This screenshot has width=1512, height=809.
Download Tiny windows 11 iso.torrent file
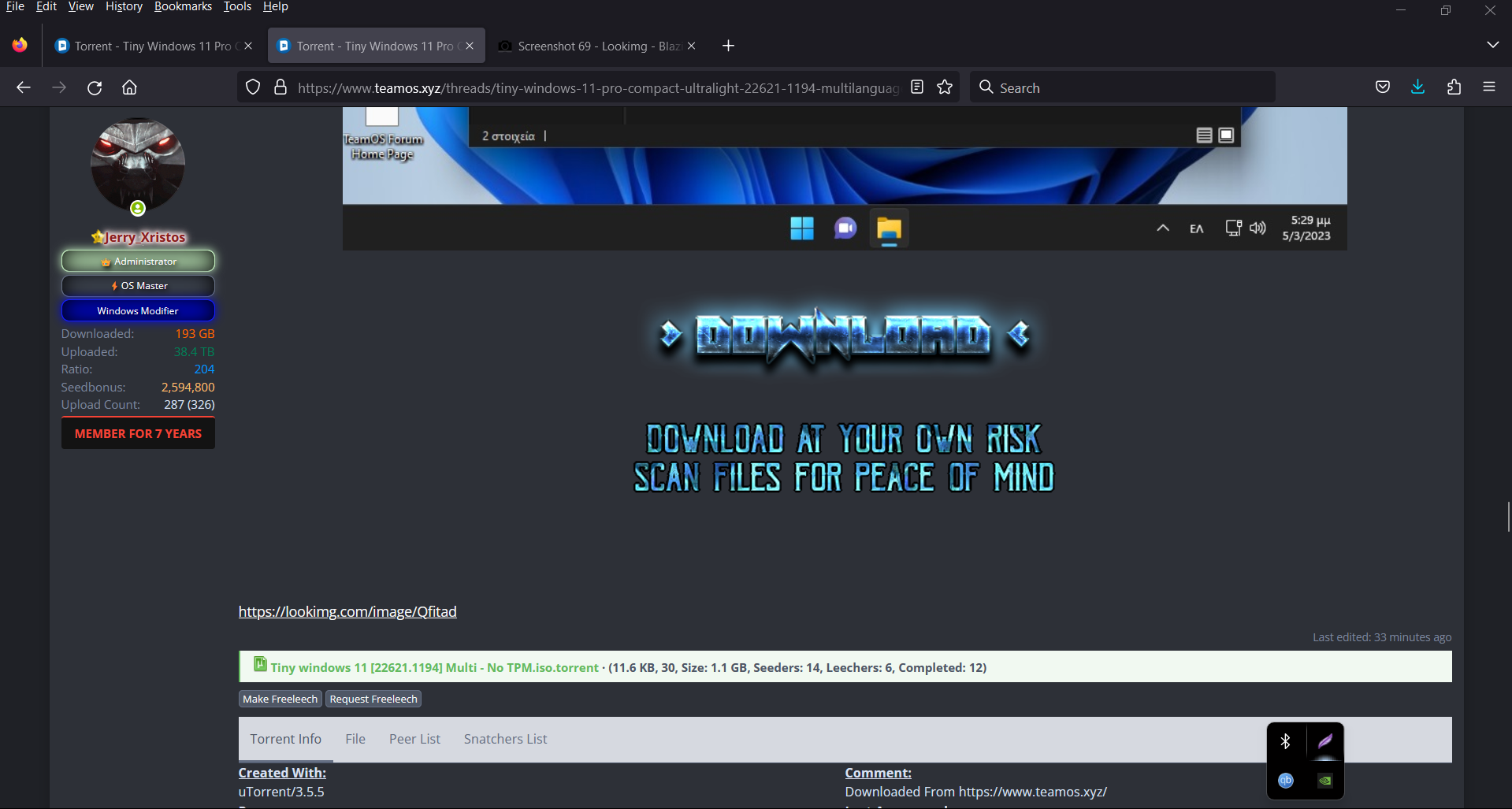[434, 667]
